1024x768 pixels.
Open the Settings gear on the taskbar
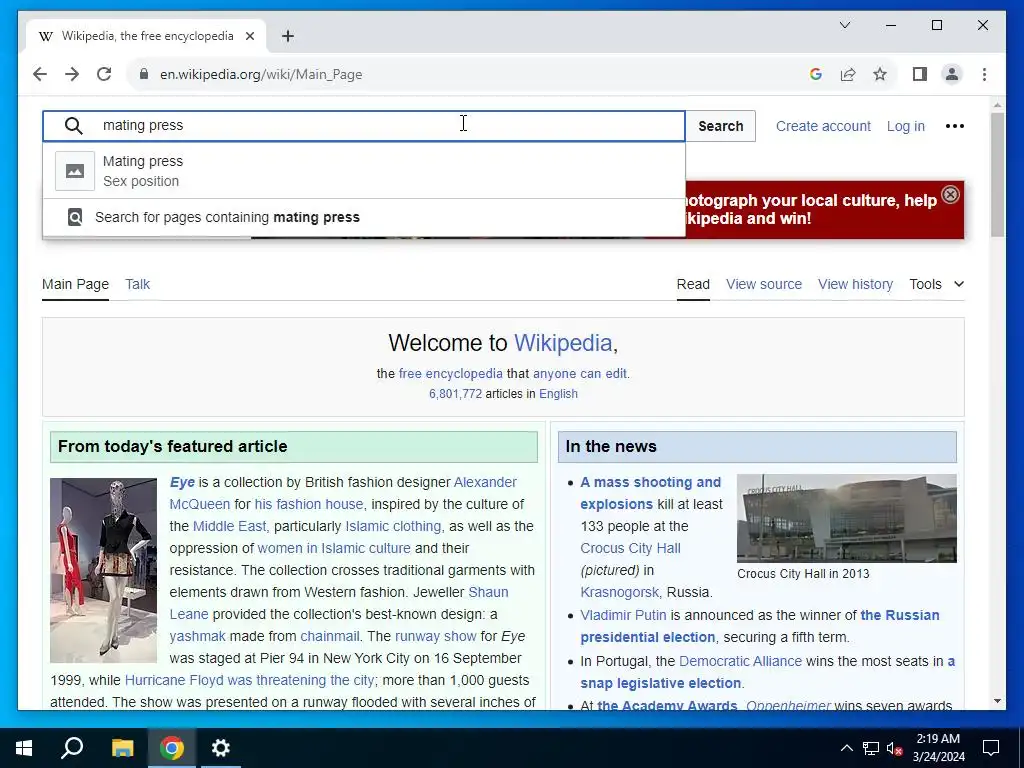pyautogui.click(x=221, y=748)
